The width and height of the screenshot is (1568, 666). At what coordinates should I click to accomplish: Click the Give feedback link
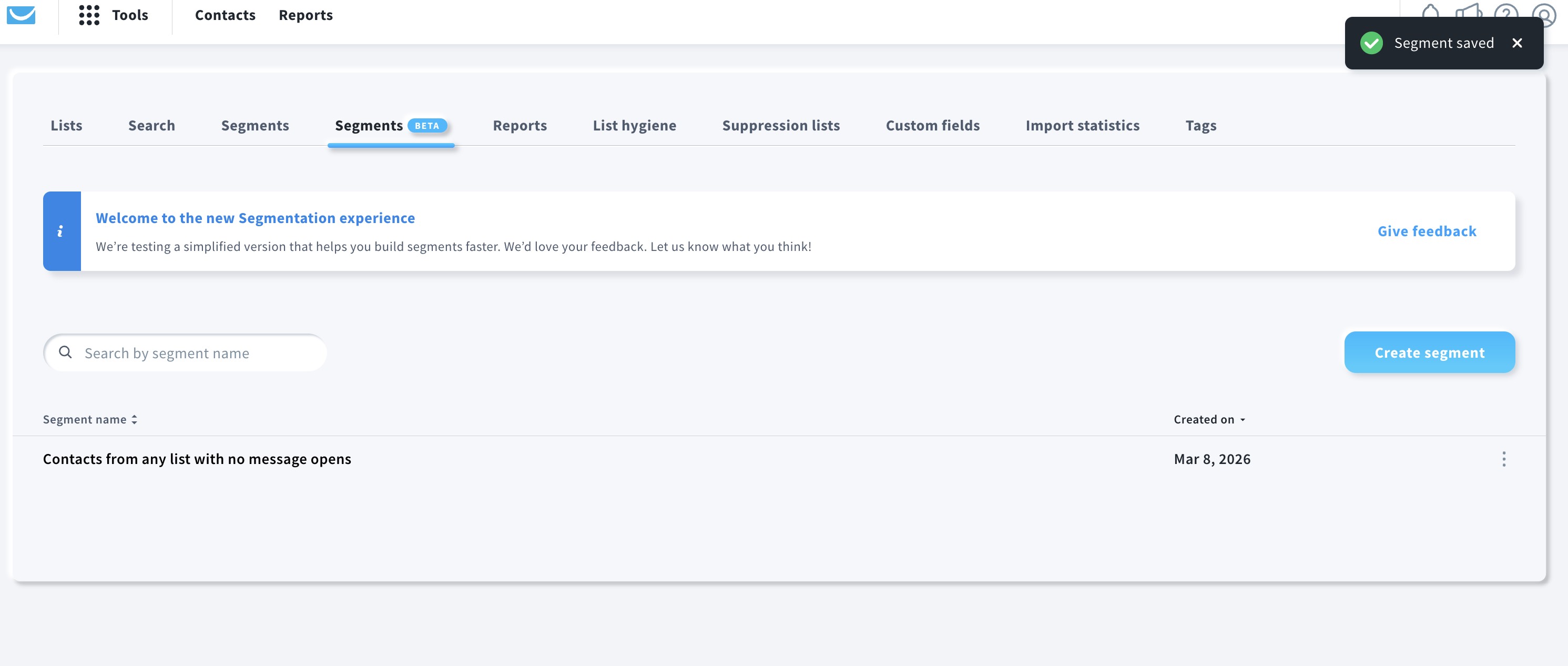[1427, 231]
